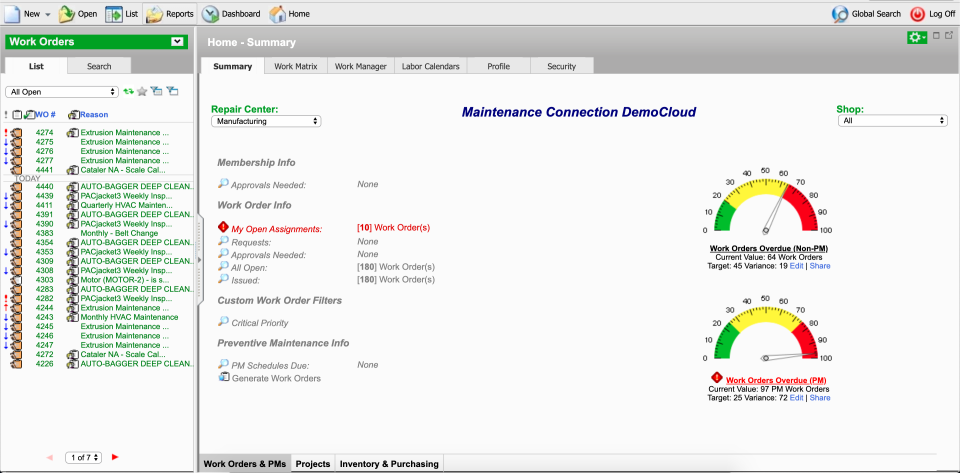Open work order 4274 clipboard icon
Screen dimensions: 960x473
pos(16,133)
